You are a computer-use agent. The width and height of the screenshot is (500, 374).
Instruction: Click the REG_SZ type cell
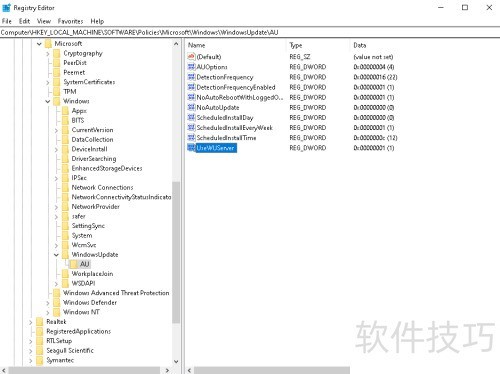(300, 57)
